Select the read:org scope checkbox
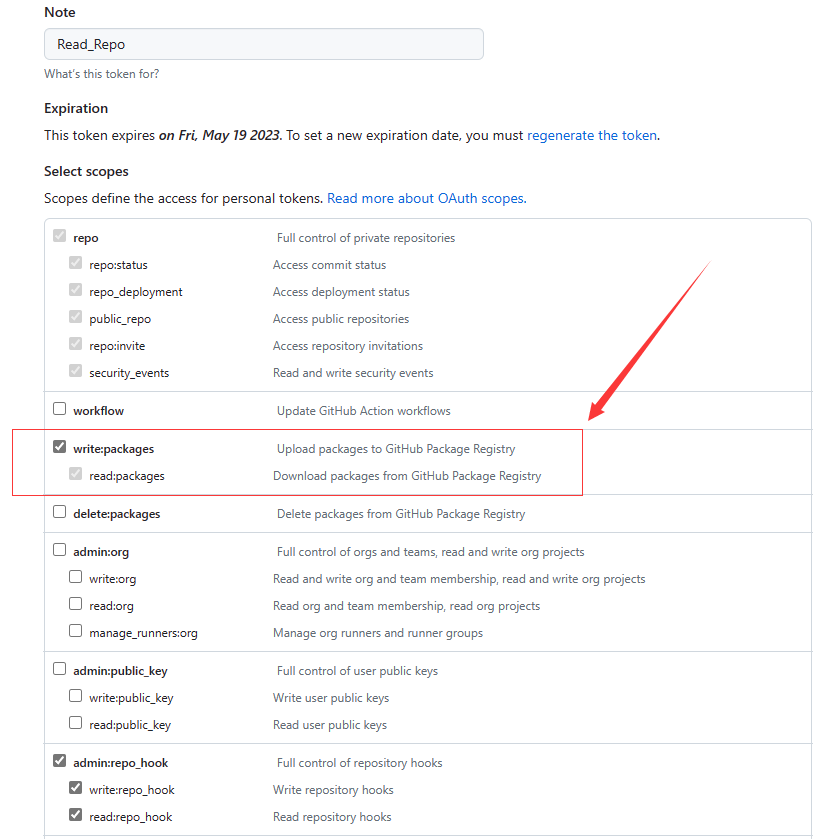The image size is (820, 839). pyautogui.click(x=75, y=604)
